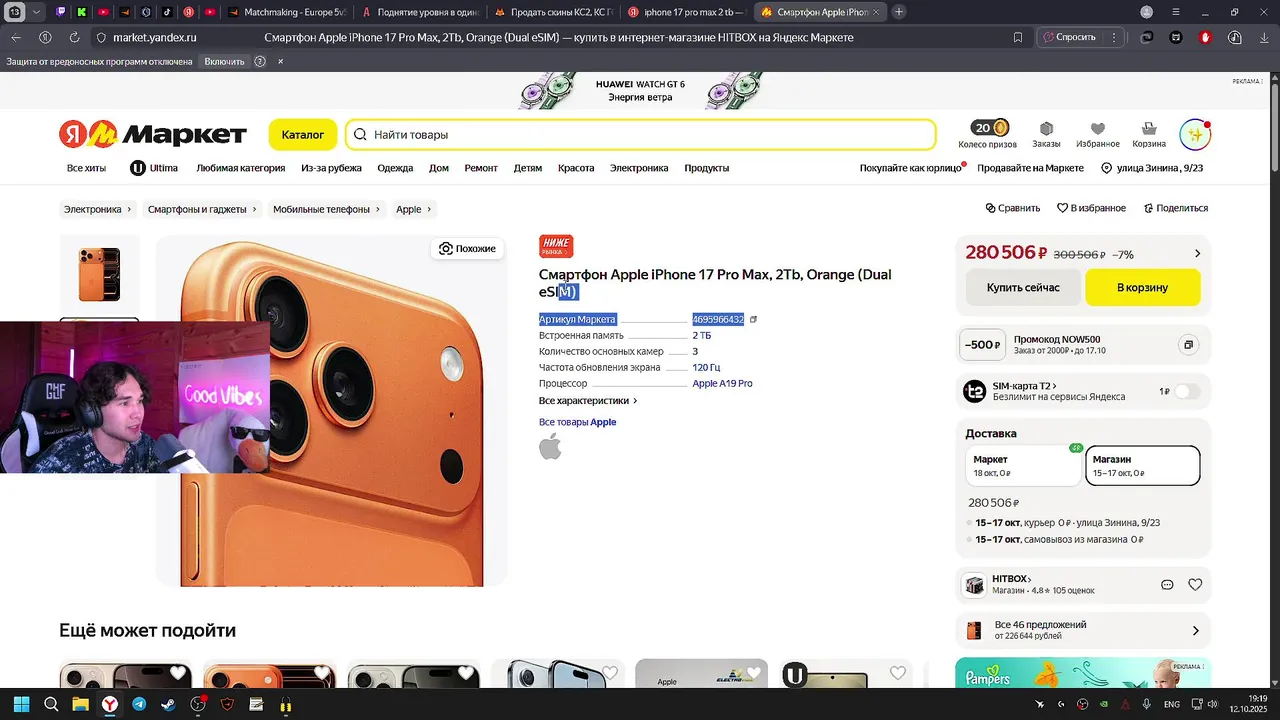The height and width of the screenshot is (720, 1280).
Task: Click the 120 Гц value link
Action: click(706, 367)
